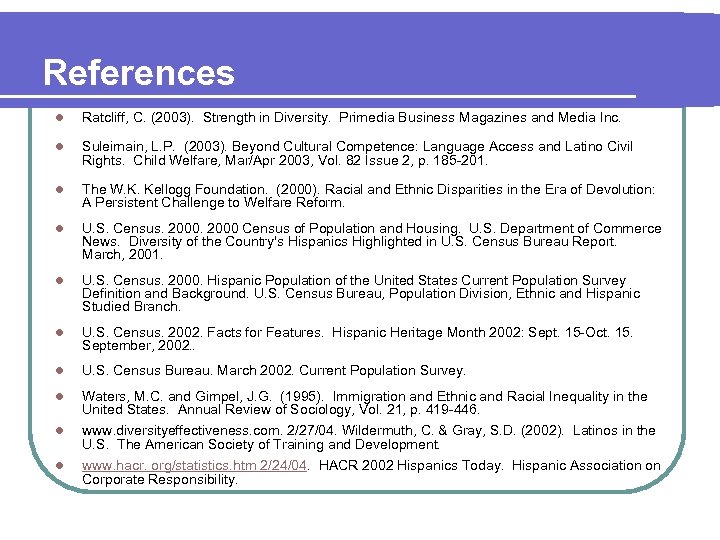Select 'Definition and Background. U.S. Census Bureau' line

click(361, 293)
